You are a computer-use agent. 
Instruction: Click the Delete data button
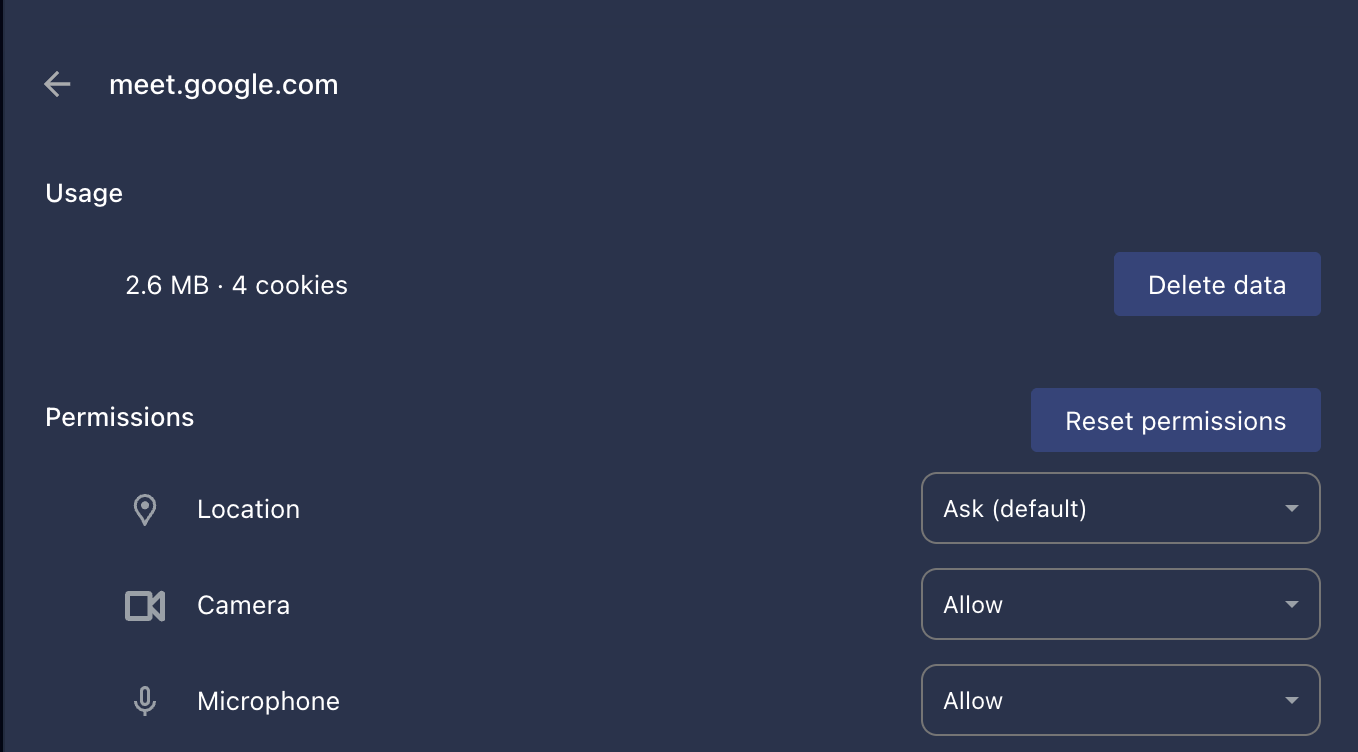coord(1217,284)
